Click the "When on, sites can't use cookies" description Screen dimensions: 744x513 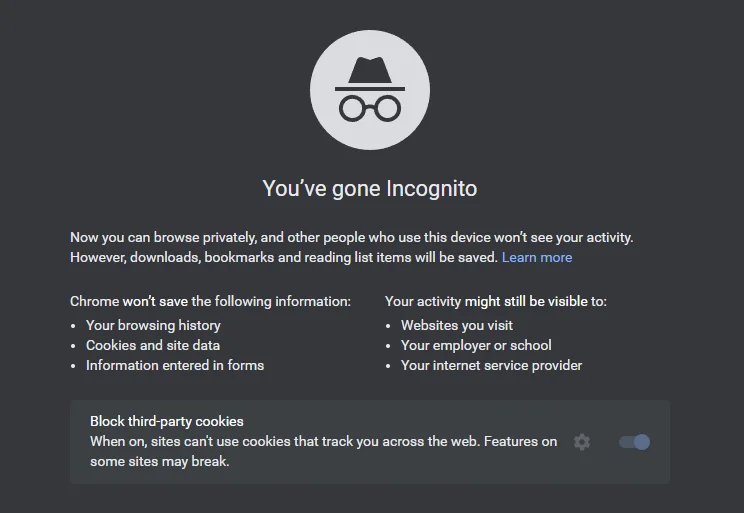[x=323, y=441]
